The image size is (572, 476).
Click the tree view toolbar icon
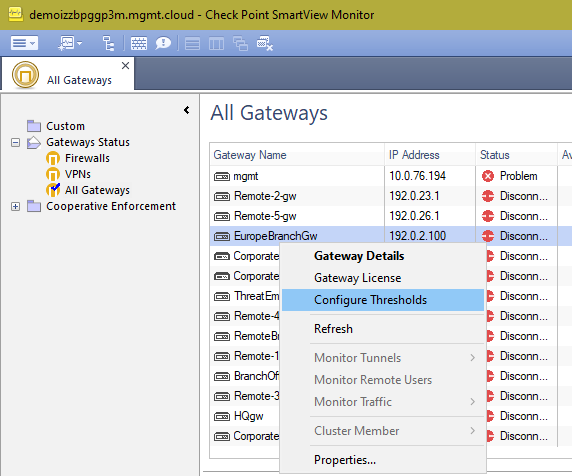pyautogui.click(x=108, y=43)
